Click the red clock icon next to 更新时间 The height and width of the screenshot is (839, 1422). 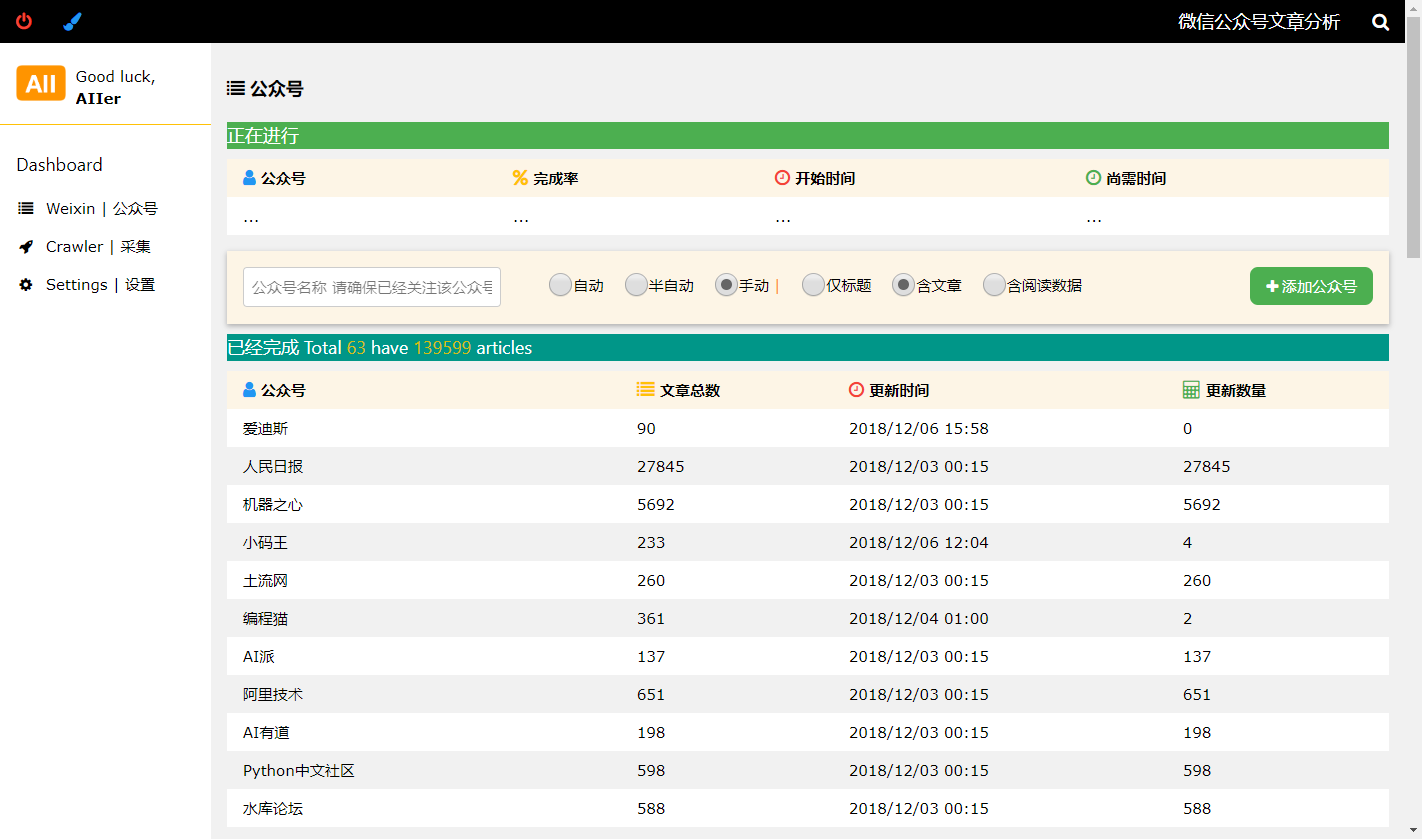pos(856,390)
